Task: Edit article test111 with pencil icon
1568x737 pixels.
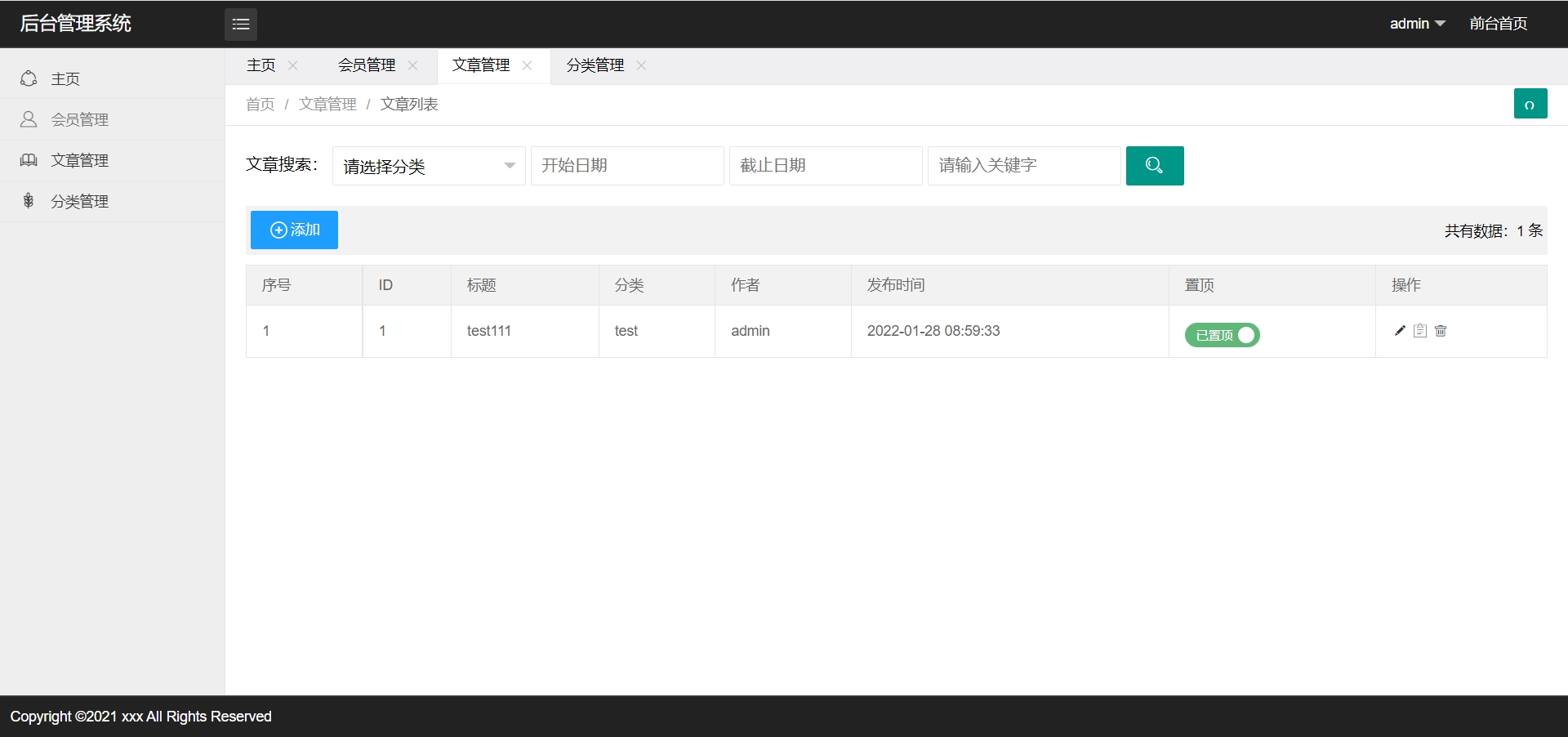Action: [x=1400, y=331]
